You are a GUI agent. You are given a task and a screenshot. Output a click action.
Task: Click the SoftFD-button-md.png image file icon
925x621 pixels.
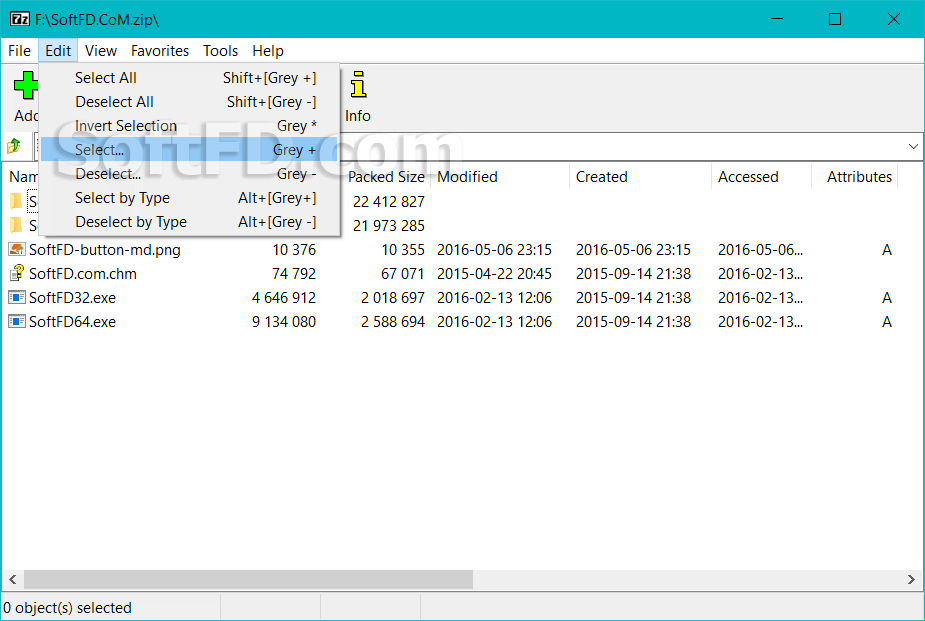pyautogui.click(x=17, y=249)
